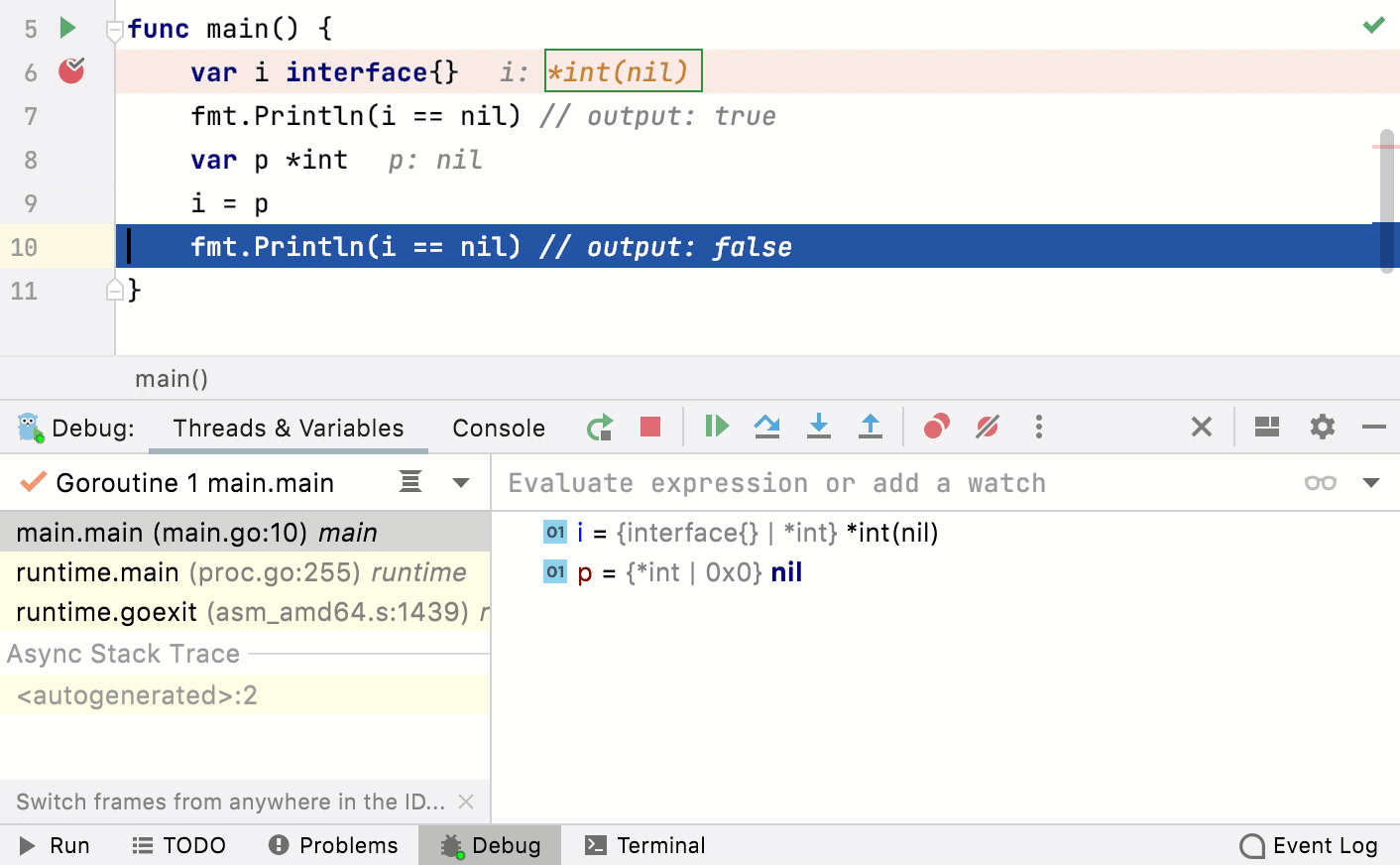Select variable p in Variables pane
The image size is (1400, 865).
click(673, 572)
